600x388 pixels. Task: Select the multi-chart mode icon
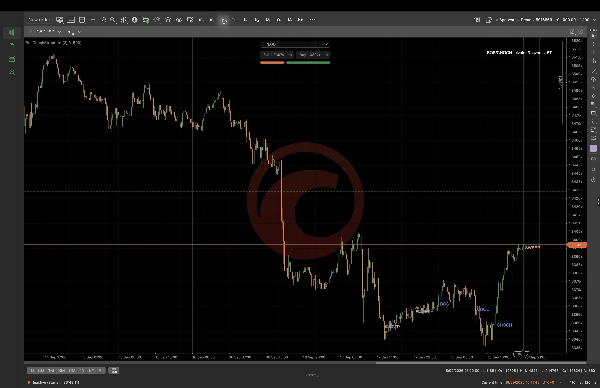pyautogui.click(x=60, y=20)
